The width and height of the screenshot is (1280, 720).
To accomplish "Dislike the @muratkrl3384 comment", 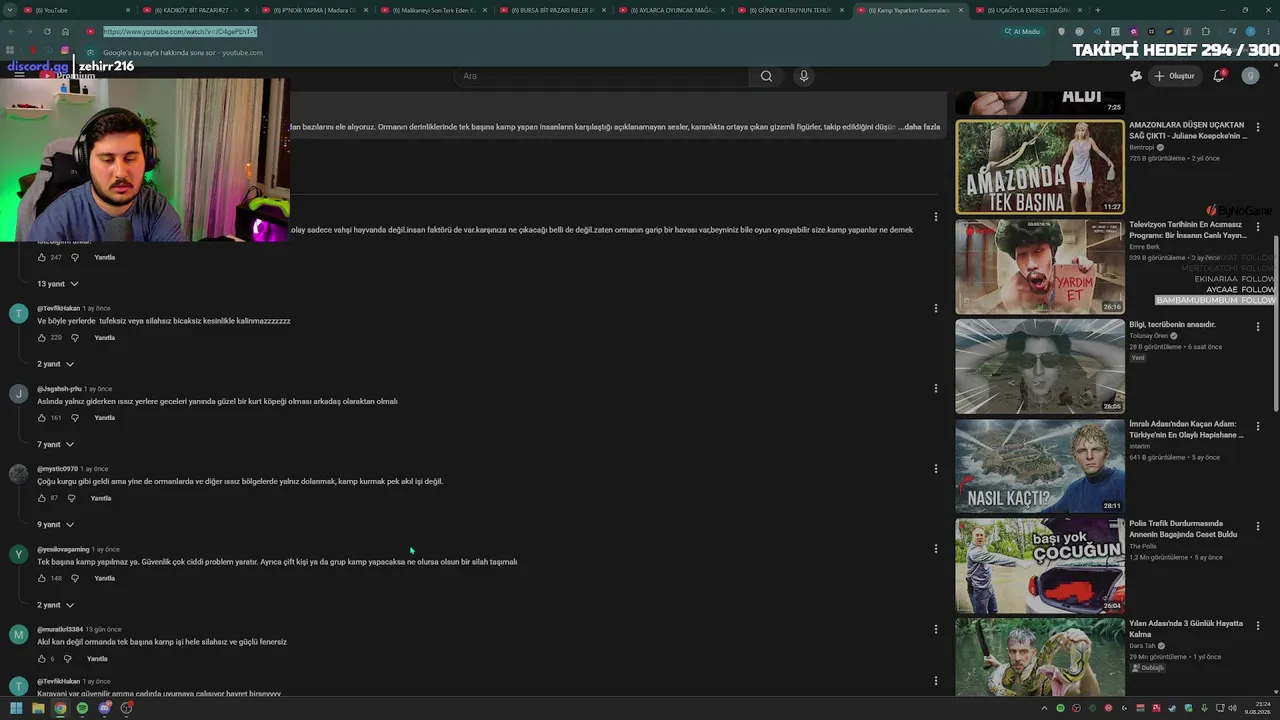I will (67, 659).
